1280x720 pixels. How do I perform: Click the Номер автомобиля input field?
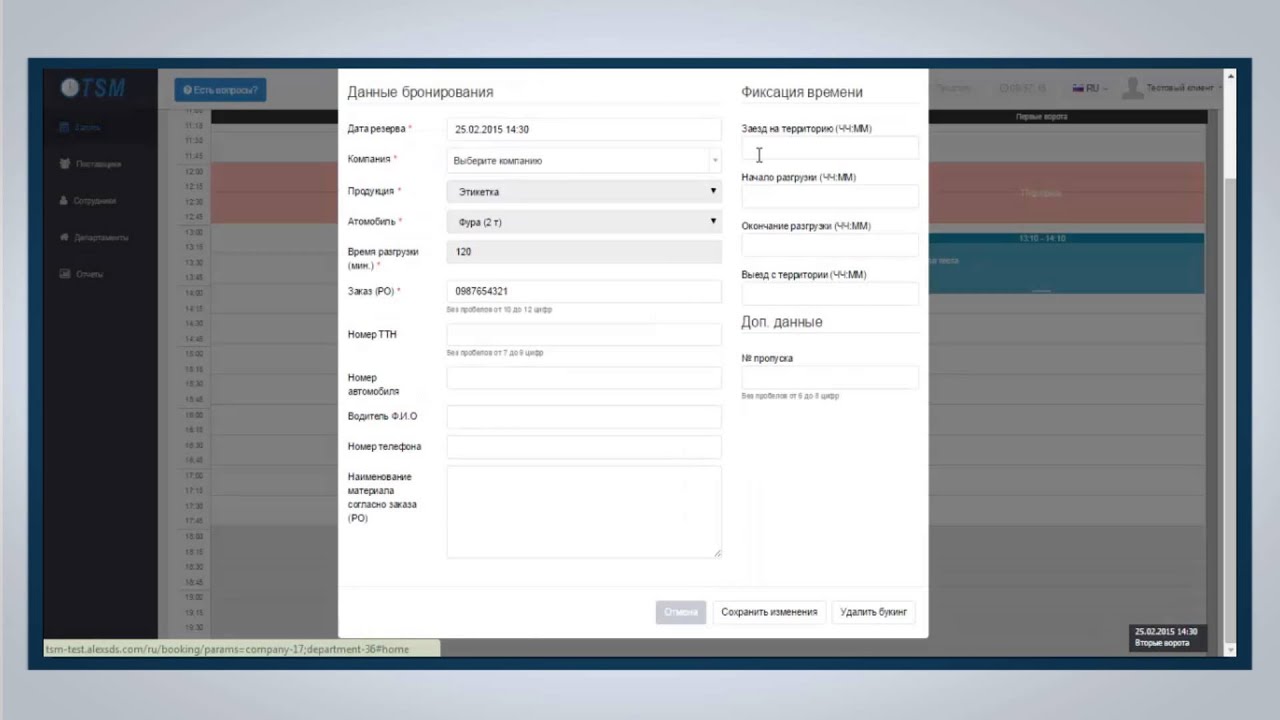[584, 378]
